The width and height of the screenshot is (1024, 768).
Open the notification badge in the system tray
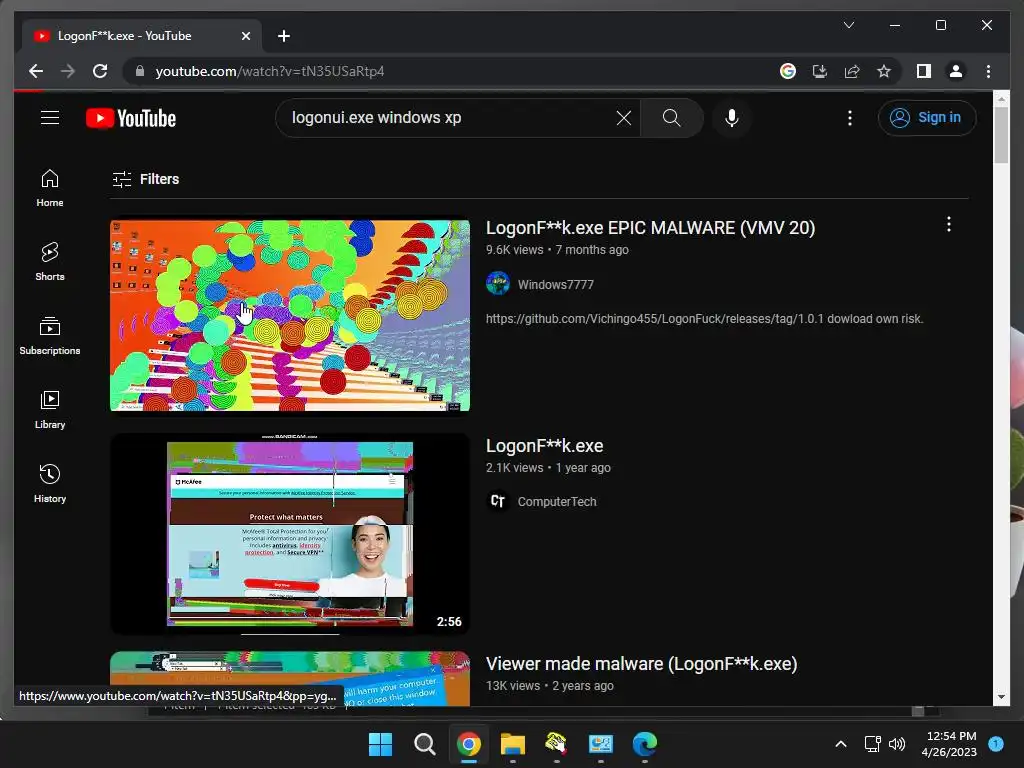tap(995, 743)
